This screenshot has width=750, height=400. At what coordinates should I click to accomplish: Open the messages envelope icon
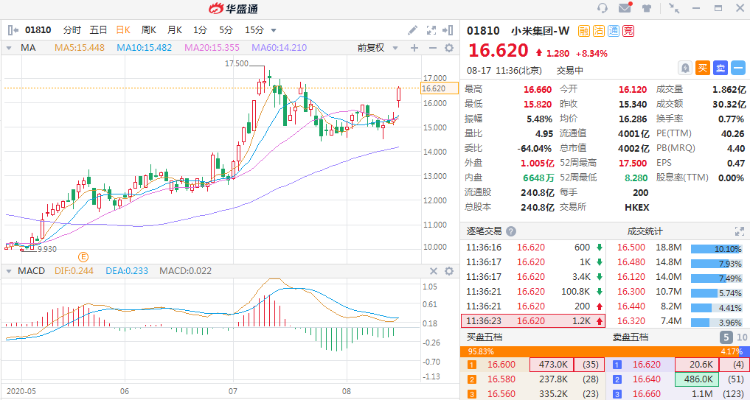point(625,8)
